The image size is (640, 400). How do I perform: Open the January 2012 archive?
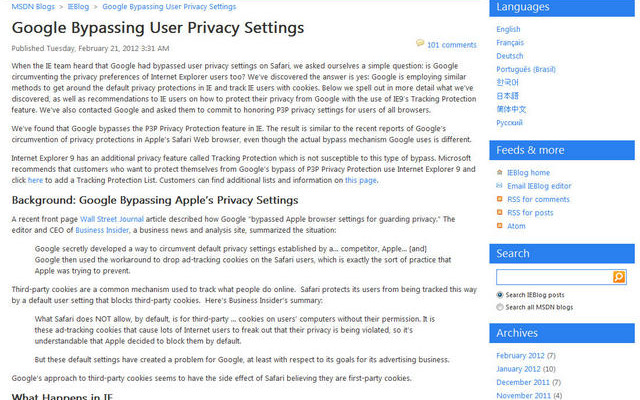coord(518,369)
